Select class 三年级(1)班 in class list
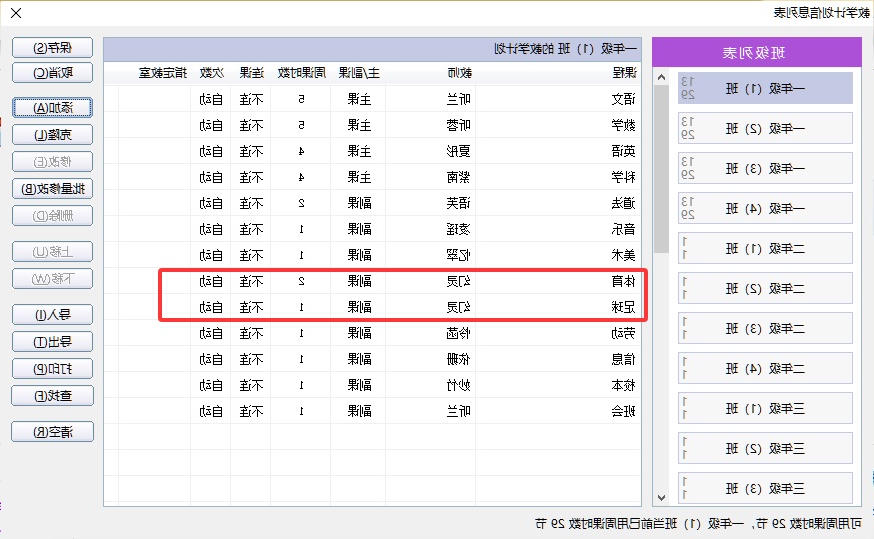Image resolution: width=874 pixels, height=539 pixels. coord(765,409)
